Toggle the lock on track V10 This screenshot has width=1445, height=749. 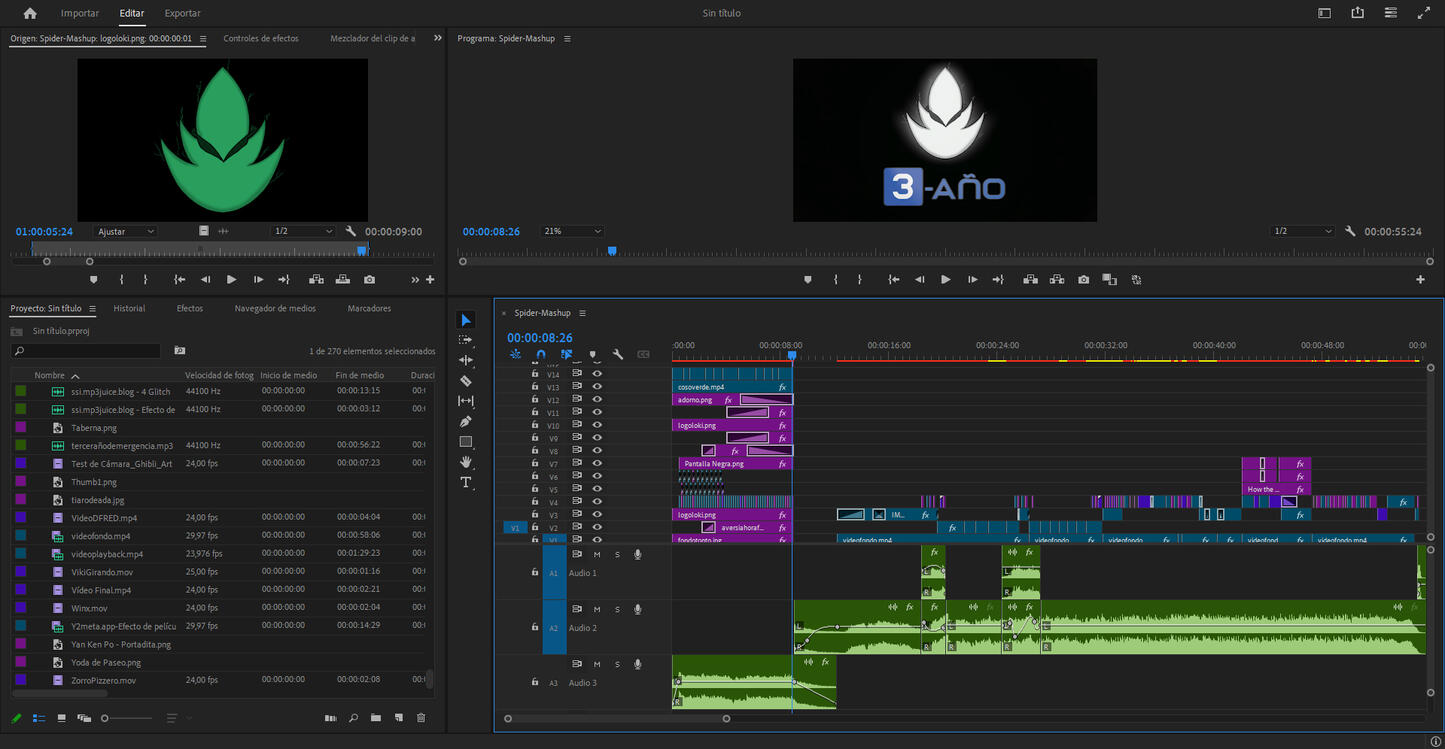point(535,425)
